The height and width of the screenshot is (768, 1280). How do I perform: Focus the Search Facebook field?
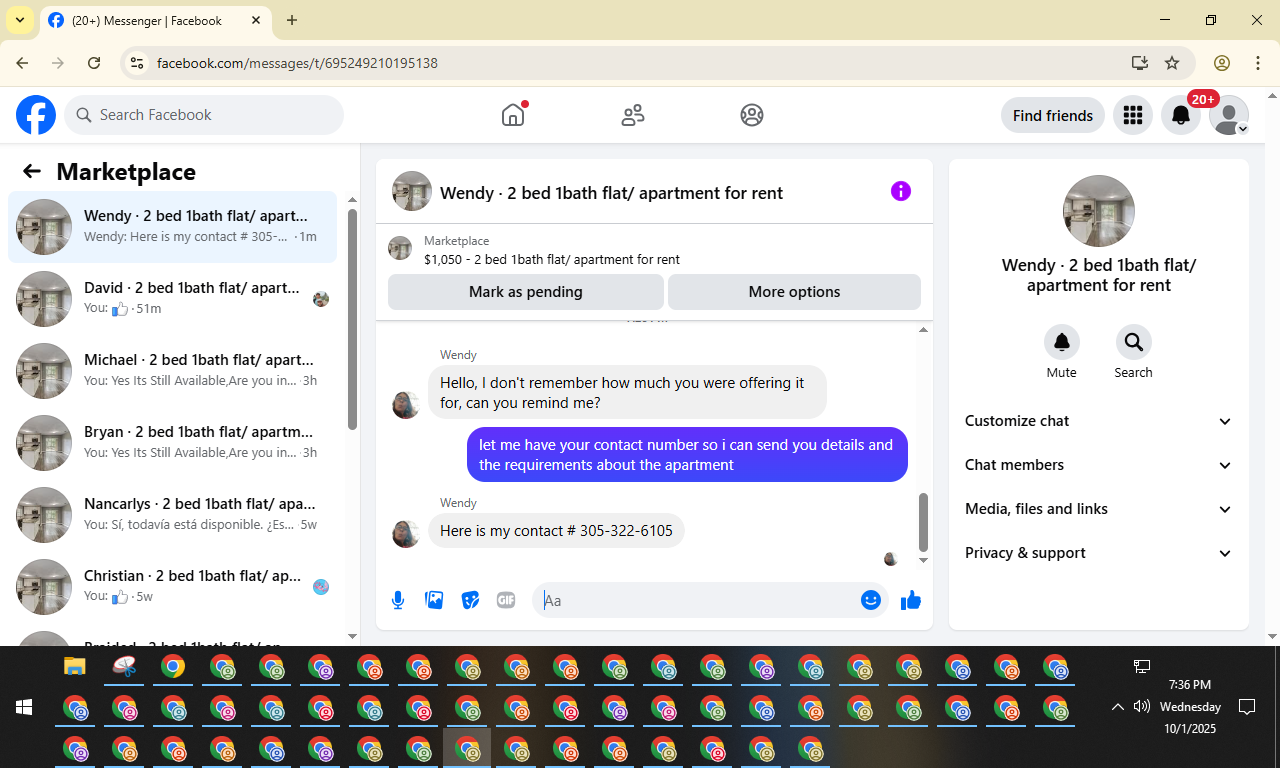coord(204,115)
